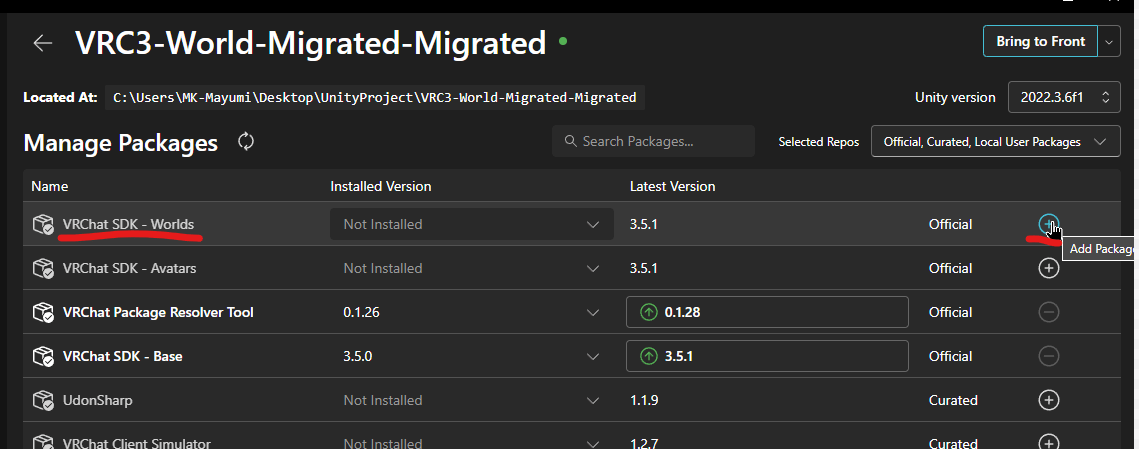Screen dimensions: 1139x449
Task: Expand Bring to Front options arrow
Action: click(x=1109, y=42)
